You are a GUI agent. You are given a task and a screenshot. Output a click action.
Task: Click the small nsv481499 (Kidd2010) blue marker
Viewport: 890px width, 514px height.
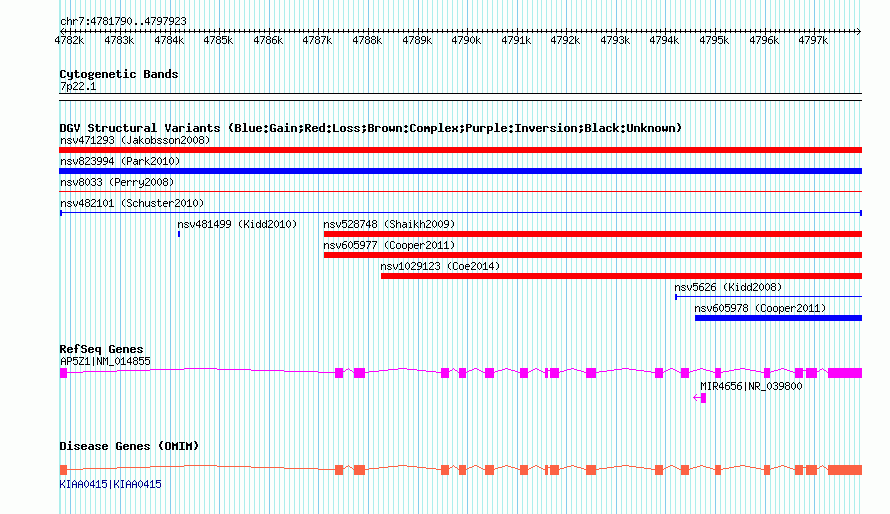179,234
